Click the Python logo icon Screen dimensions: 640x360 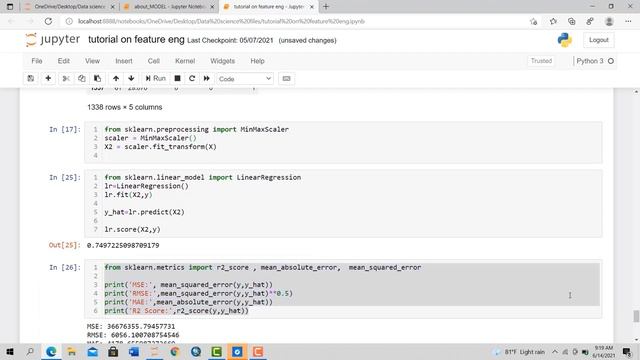[x=564, y=40]
